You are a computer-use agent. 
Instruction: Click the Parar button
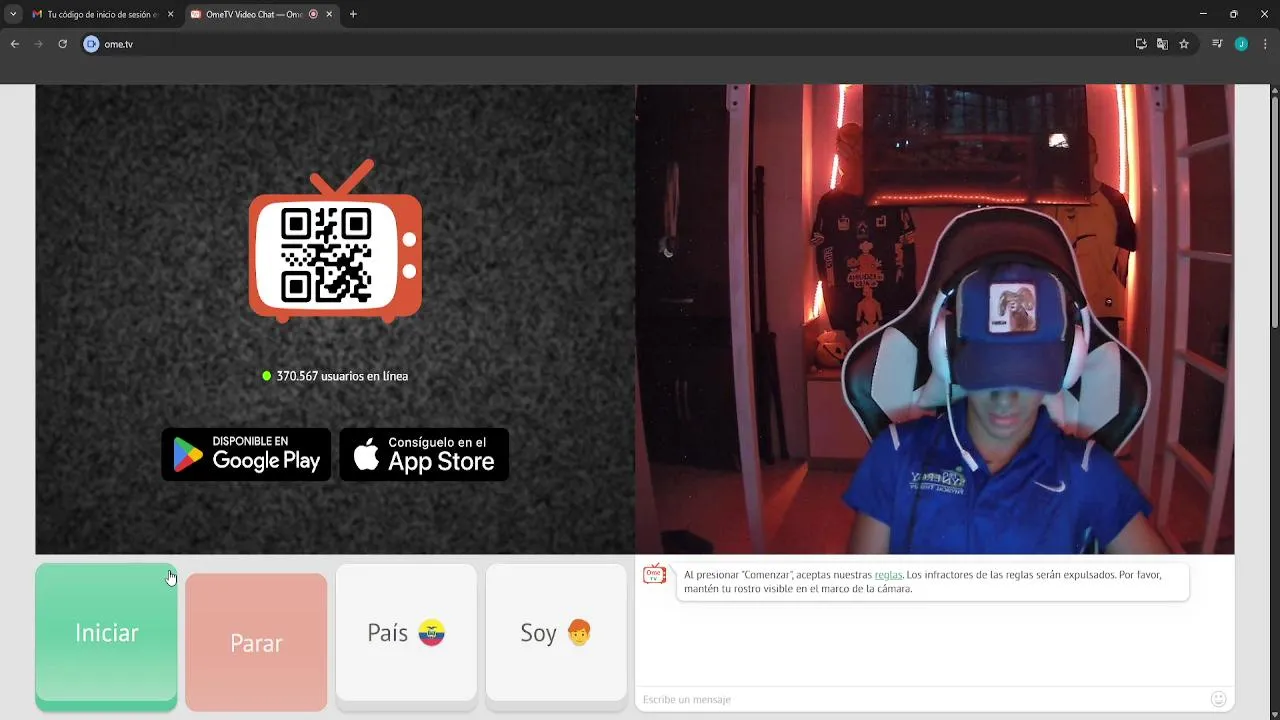click(x=256, y=642)
